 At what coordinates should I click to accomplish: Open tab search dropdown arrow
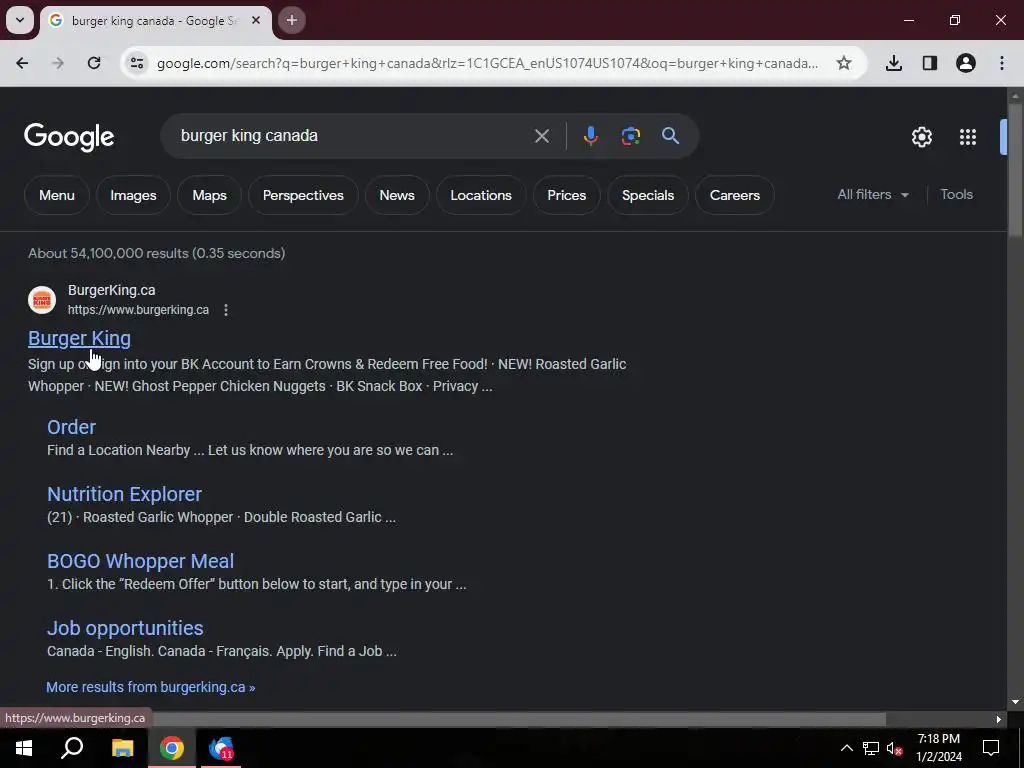[20, 20]
